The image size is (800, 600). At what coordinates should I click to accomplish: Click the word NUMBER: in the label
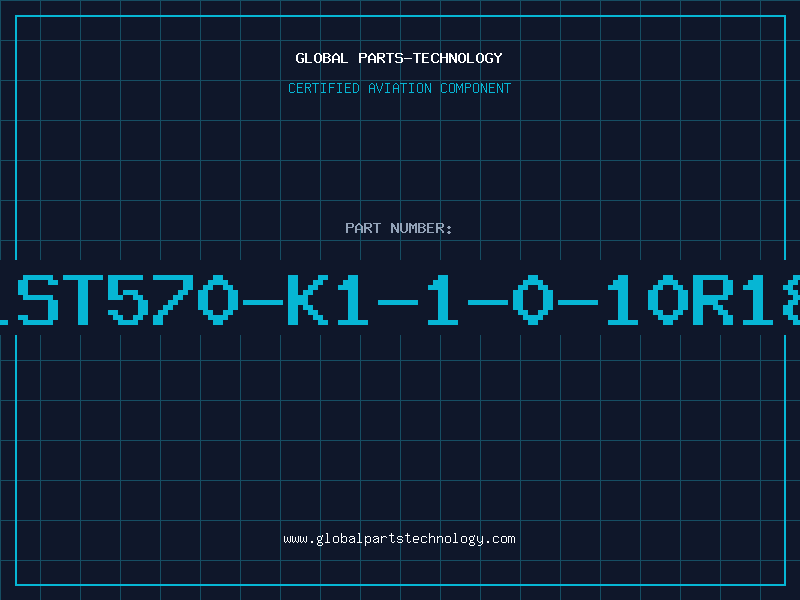click(x=421, y=228)
